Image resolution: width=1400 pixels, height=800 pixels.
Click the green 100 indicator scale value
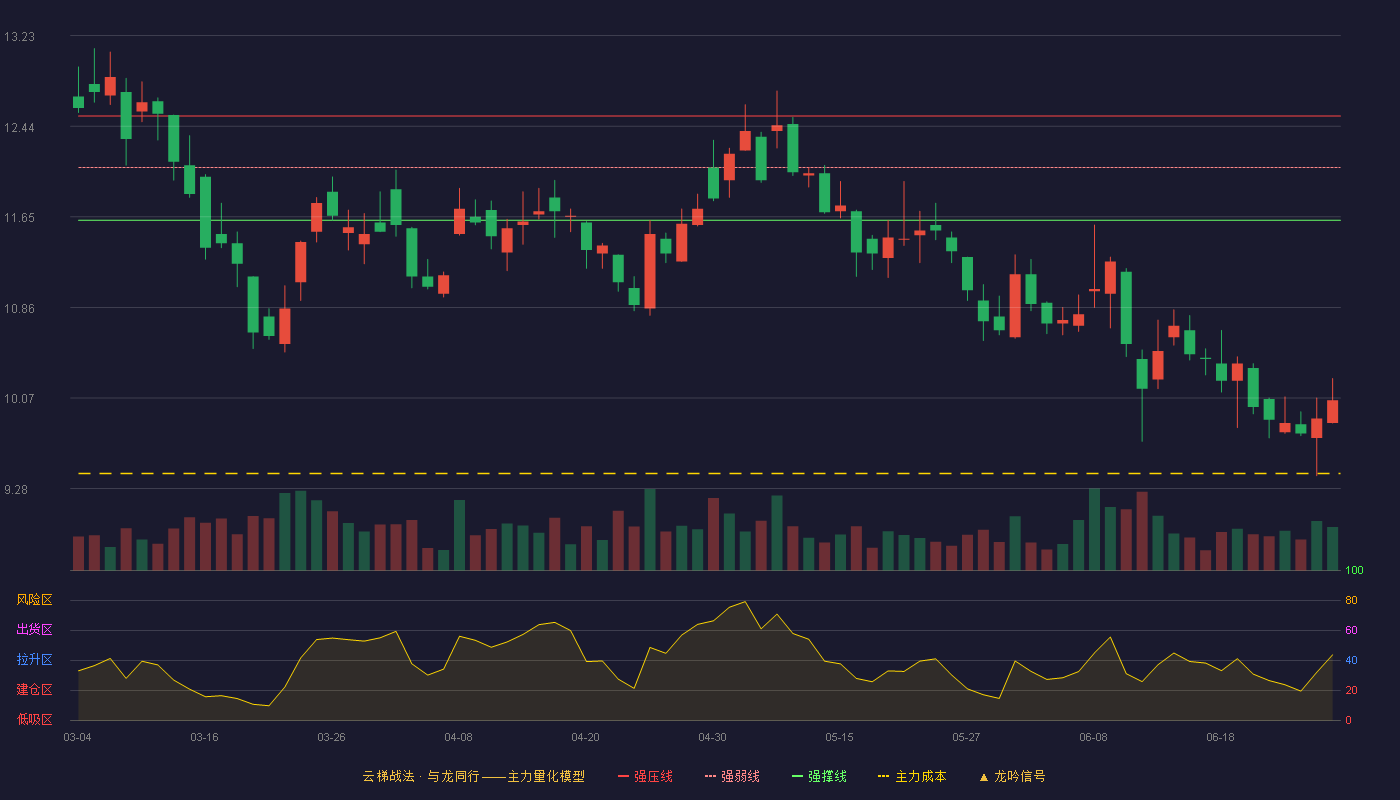[x=1354, y=571]
